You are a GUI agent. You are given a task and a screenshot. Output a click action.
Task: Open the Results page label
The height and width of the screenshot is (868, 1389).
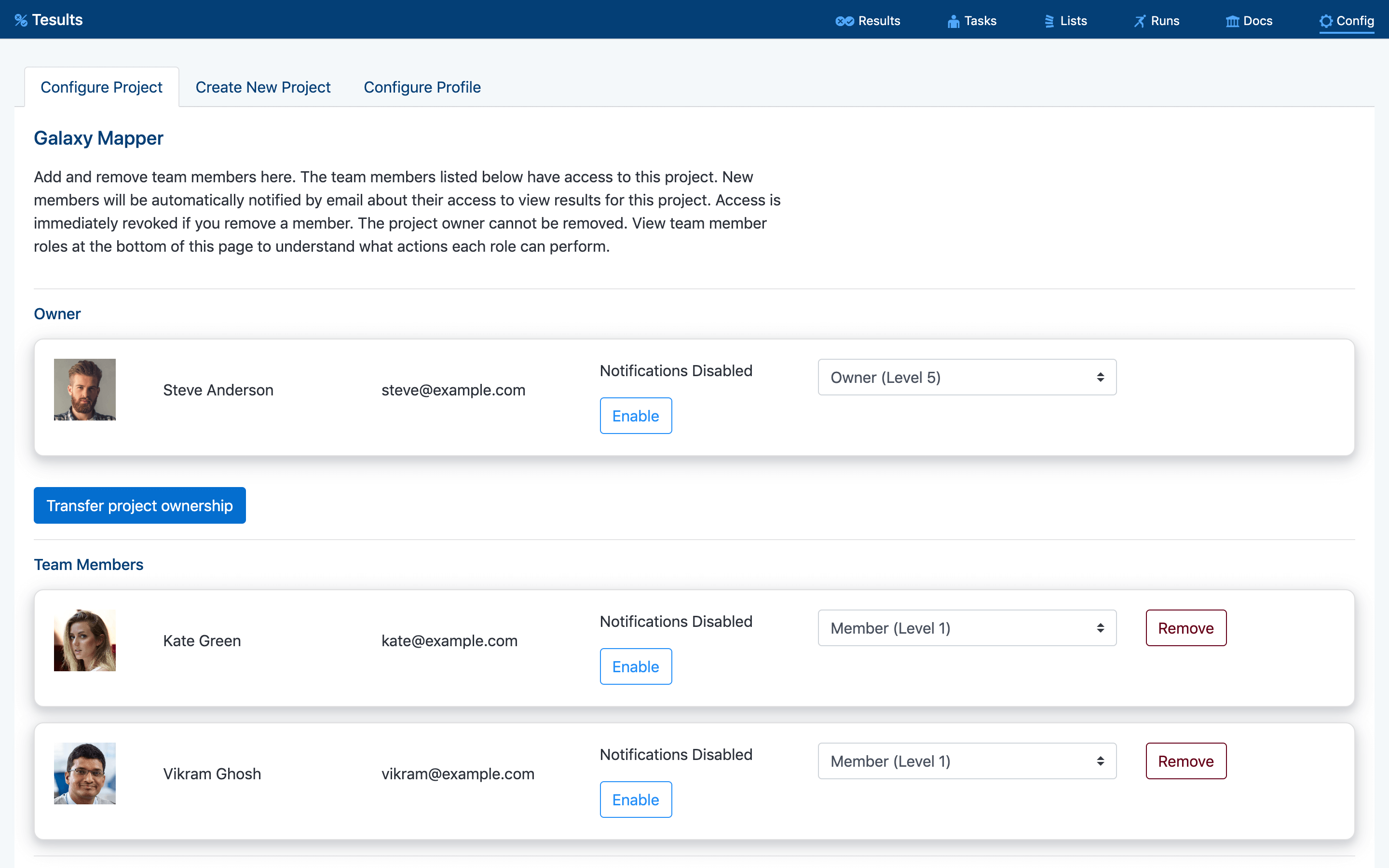[879, 21]
